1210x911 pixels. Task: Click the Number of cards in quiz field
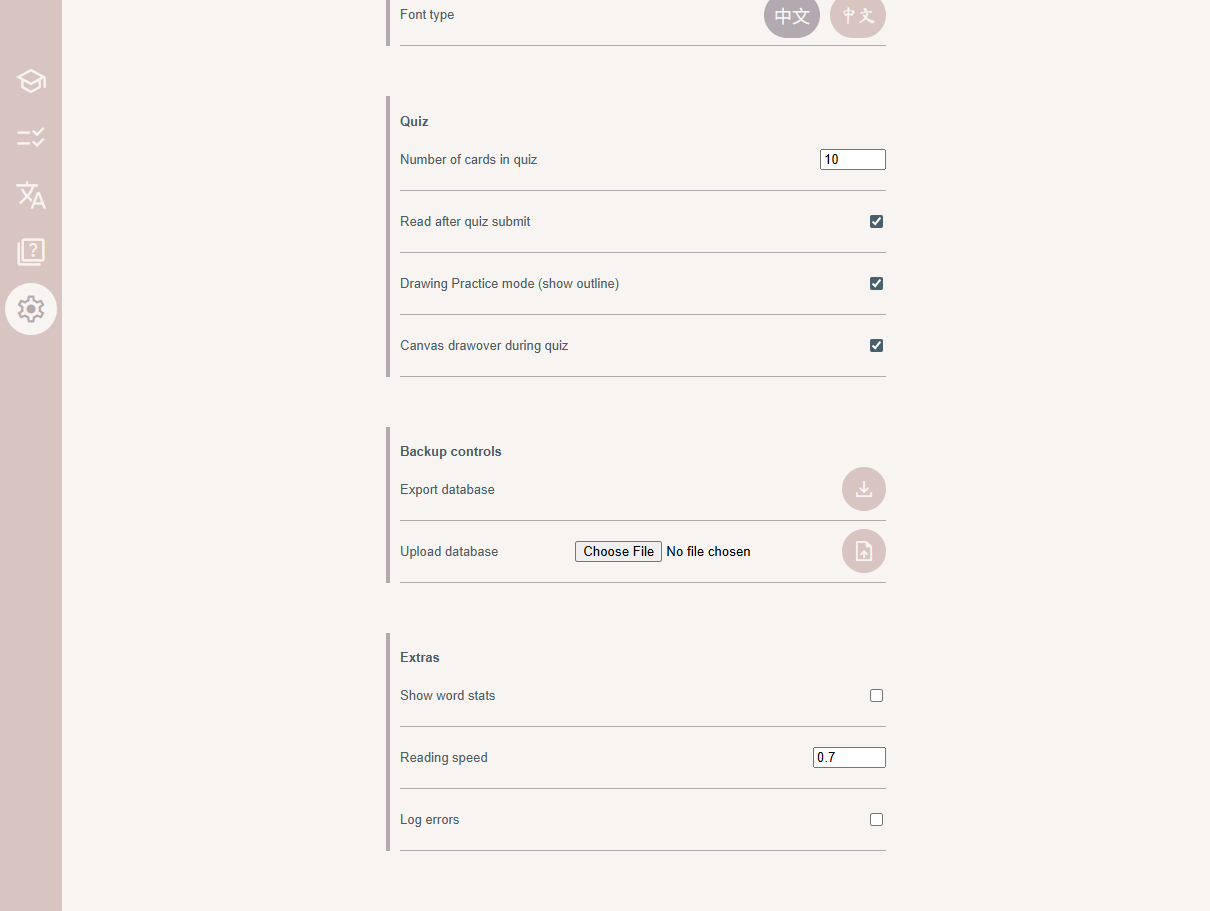pos(852,159)
